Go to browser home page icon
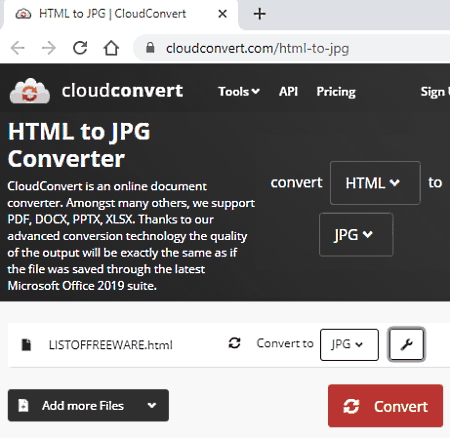Viewport: 450px width, 438px height. click(111, 48)
